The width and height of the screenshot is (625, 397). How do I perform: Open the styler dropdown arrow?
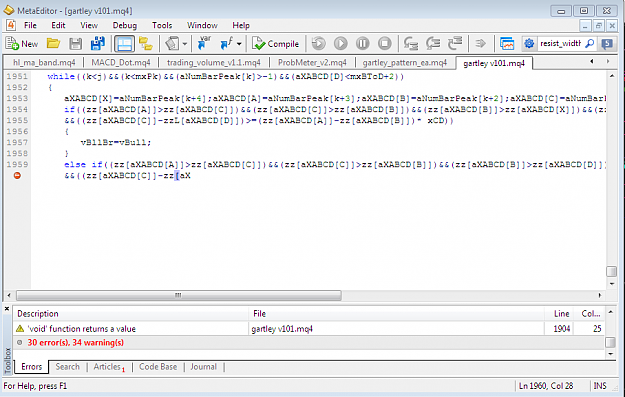click(x=185, y=44)
